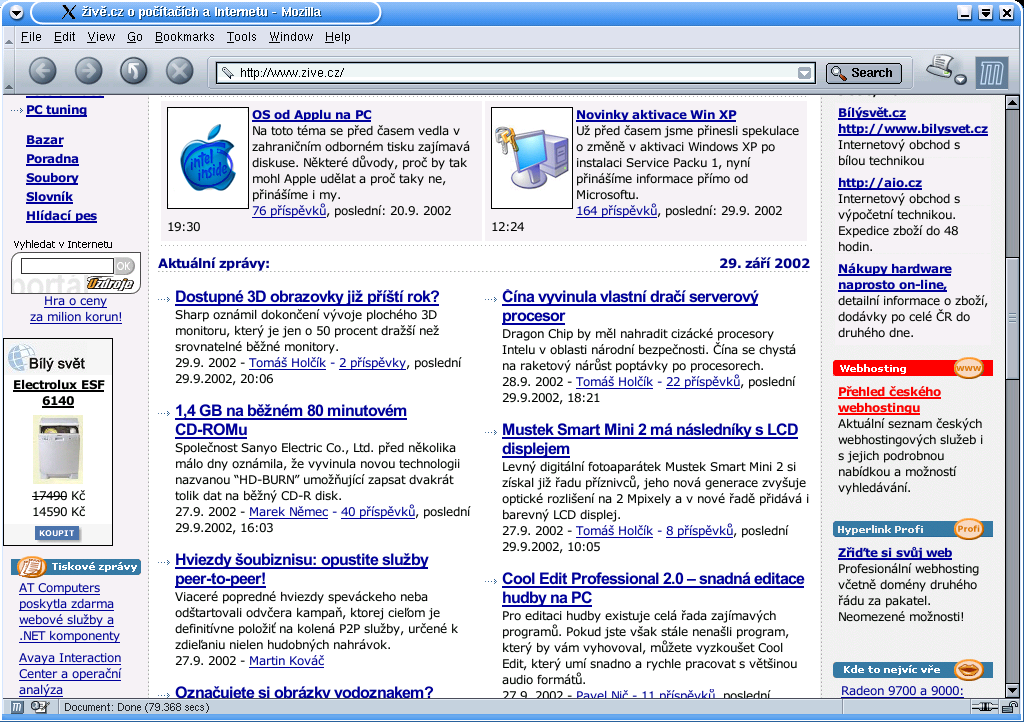Open the 76 příspěvků comments link

pyautogui.click(x=289, y=211)
